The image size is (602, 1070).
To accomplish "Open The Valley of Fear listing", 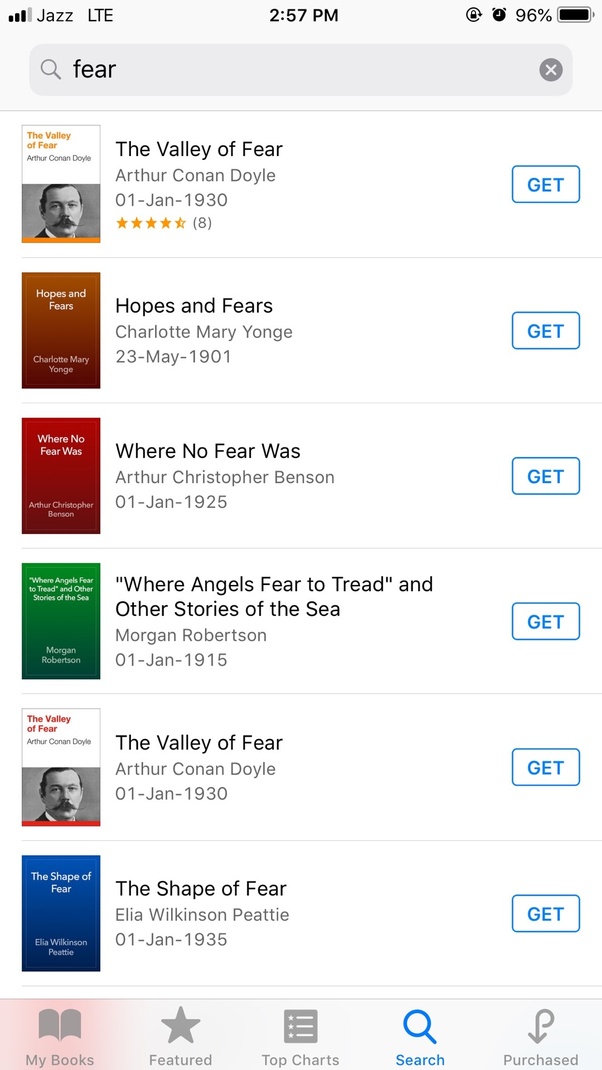I will point(198,148).
